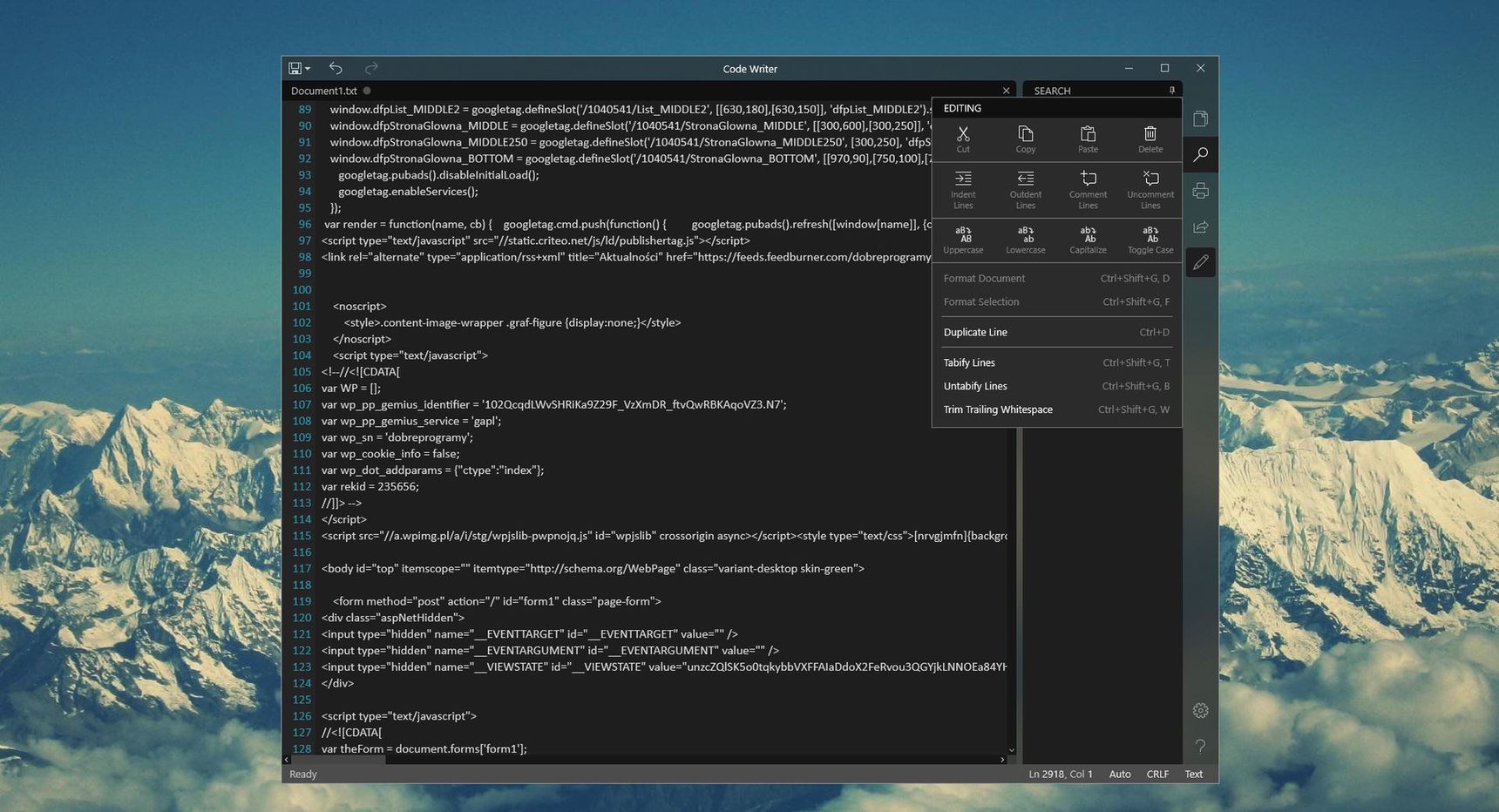Screen dimensions: 1499x812
Task: Choose Uncomment Lines tool
Action: tap(1150, 189)
